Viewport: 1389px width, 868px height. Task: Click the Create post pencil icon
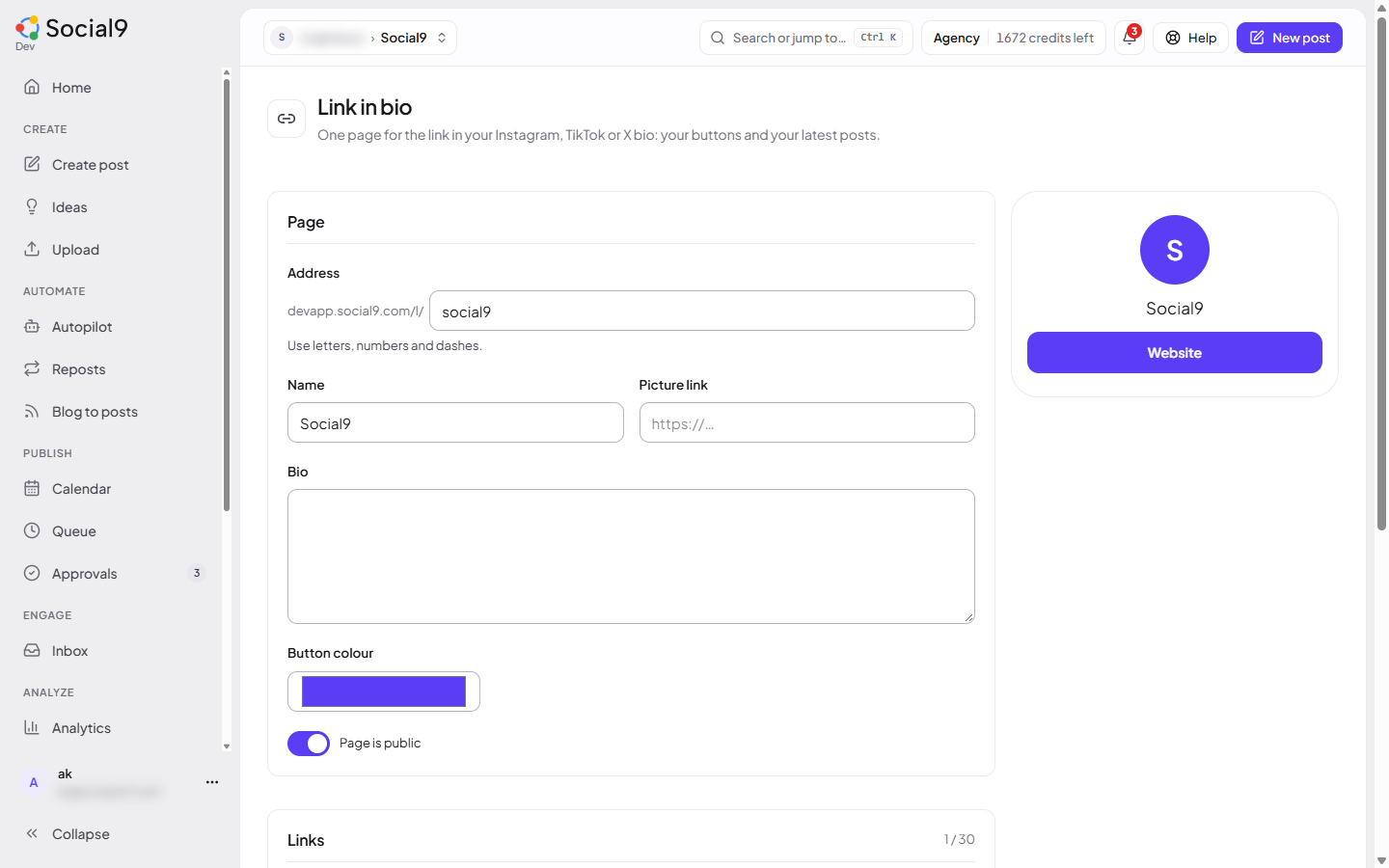(32, 164)
